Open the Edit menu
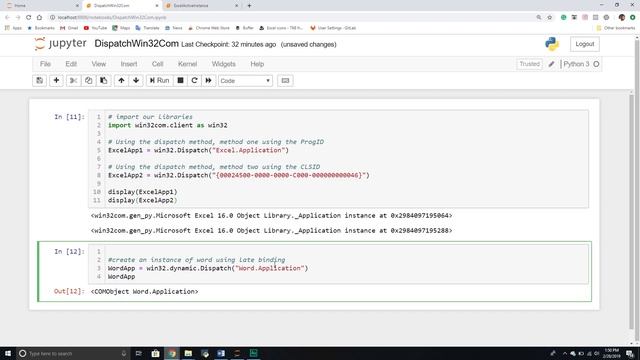This screenshot has width=640, height=360. click(71, 64)
